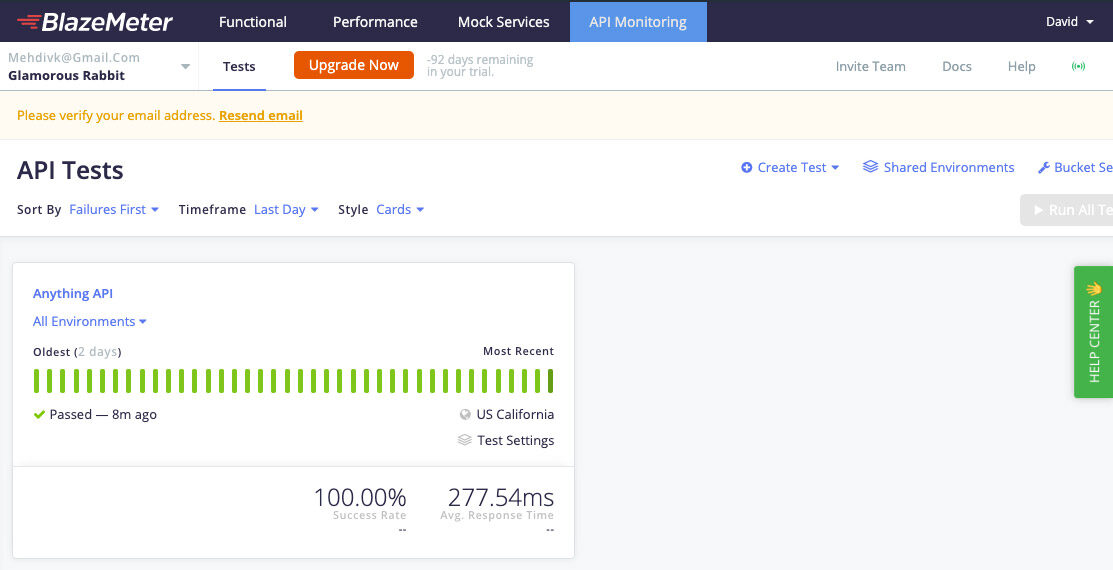The height and width of the screenshot is (570, 1113).
Task: Click the Upgrade Now button
Action: [354, 65]
